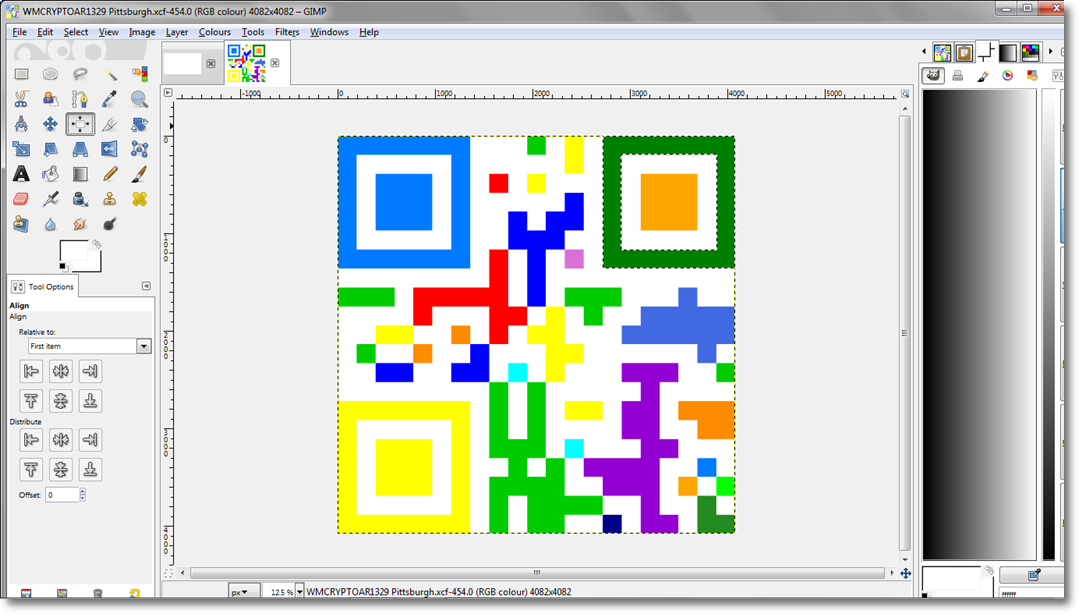Select the Bucket Fill tool
Screen dimensions: 1080x615
click(x=50, y=174)
